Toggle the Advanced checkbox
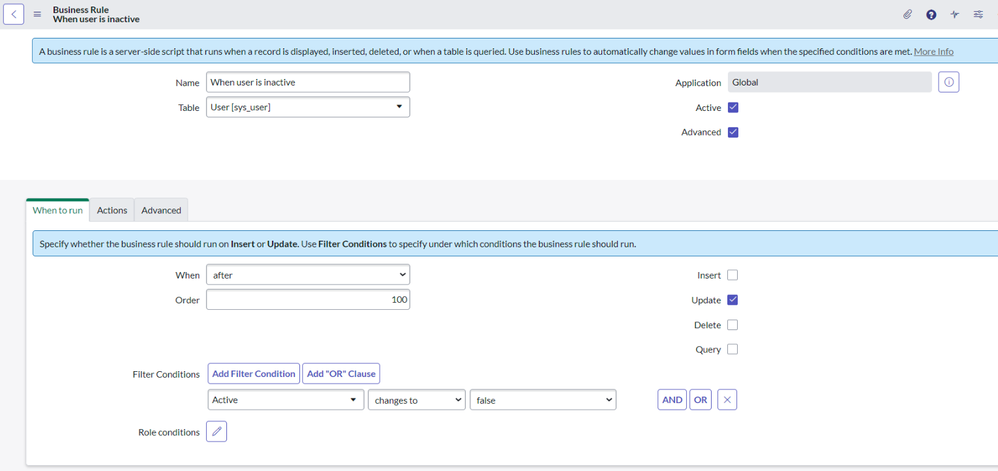The height and width of the screenshot is (471, 998). (x=733, y=132)
